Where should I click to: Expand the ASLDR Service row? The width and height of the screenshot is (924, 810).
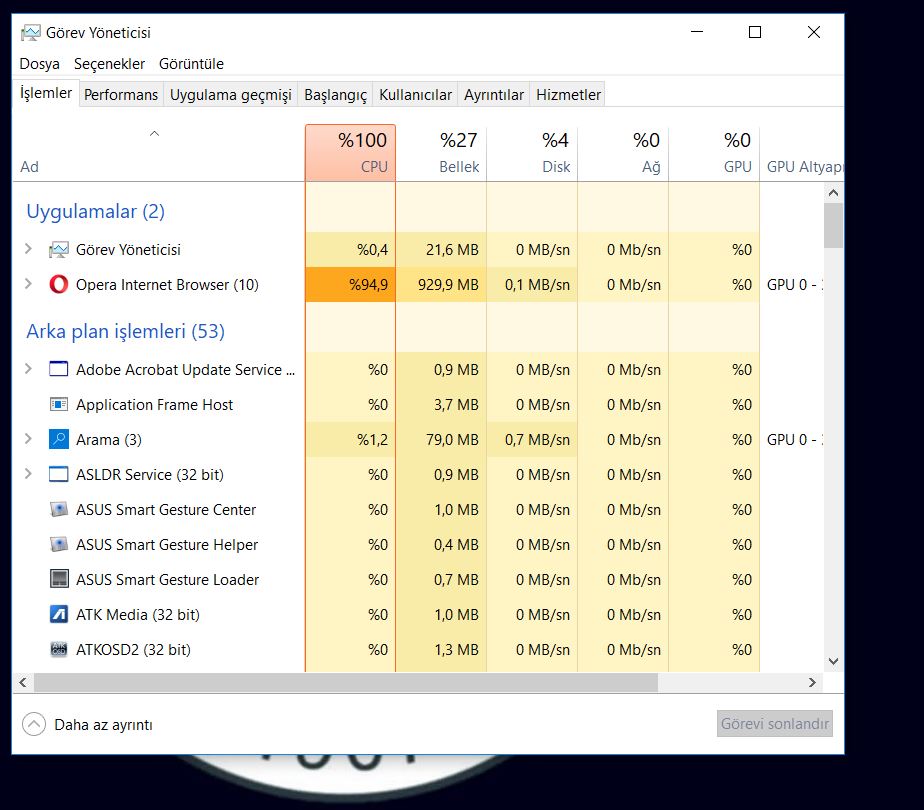pos(28,474)
